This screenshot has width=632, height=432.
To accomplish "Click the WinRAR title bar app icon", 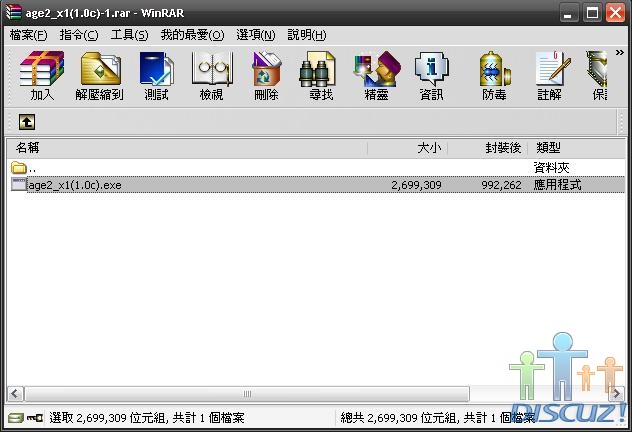I will (x=13, y=12).
